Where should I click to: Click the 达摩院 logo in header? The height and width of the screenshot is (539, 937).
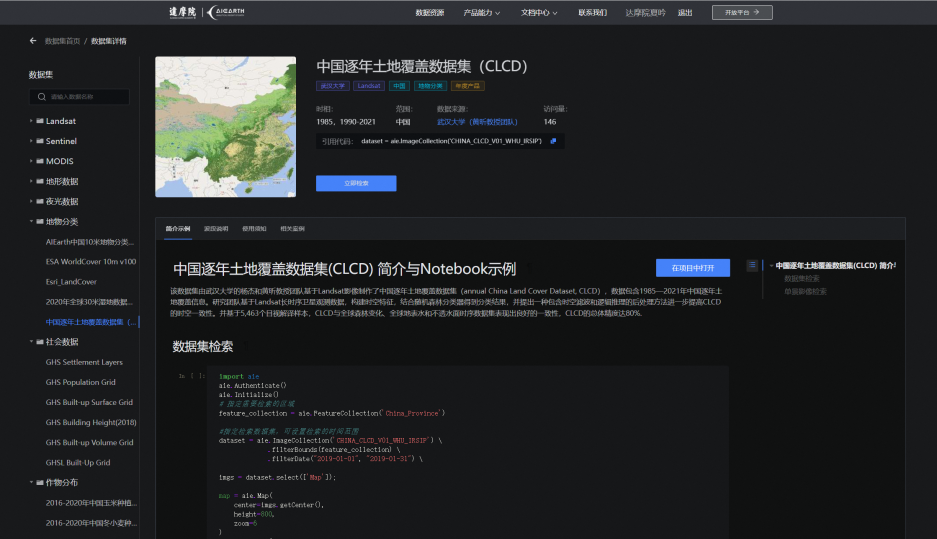182,12
